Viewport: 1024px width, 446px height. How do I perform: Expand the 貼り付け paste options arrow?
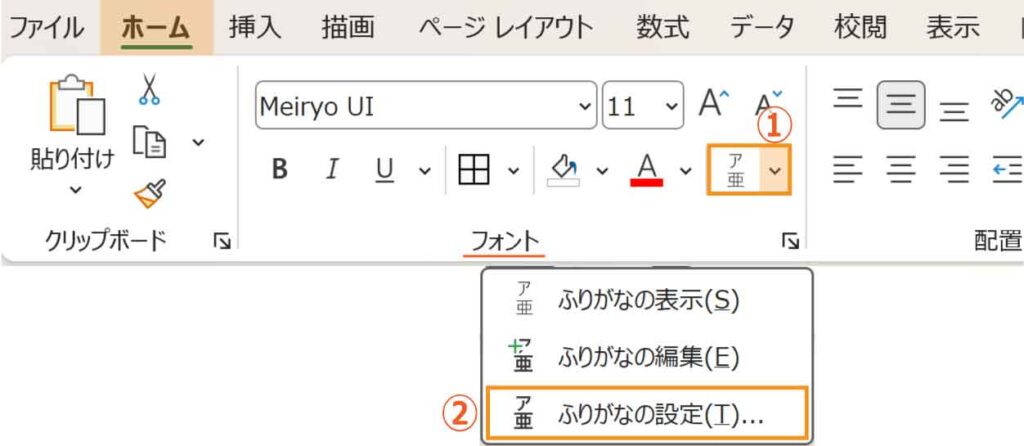(76, 189)
